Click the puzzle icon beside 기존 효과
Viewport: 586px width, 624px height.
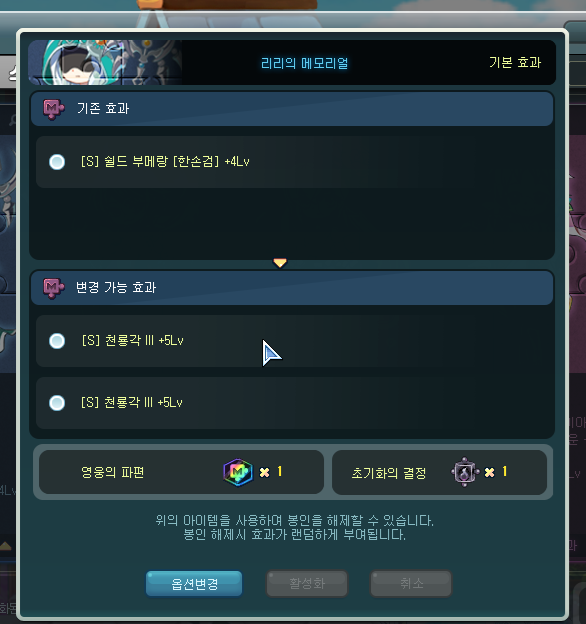pos(53,109)
